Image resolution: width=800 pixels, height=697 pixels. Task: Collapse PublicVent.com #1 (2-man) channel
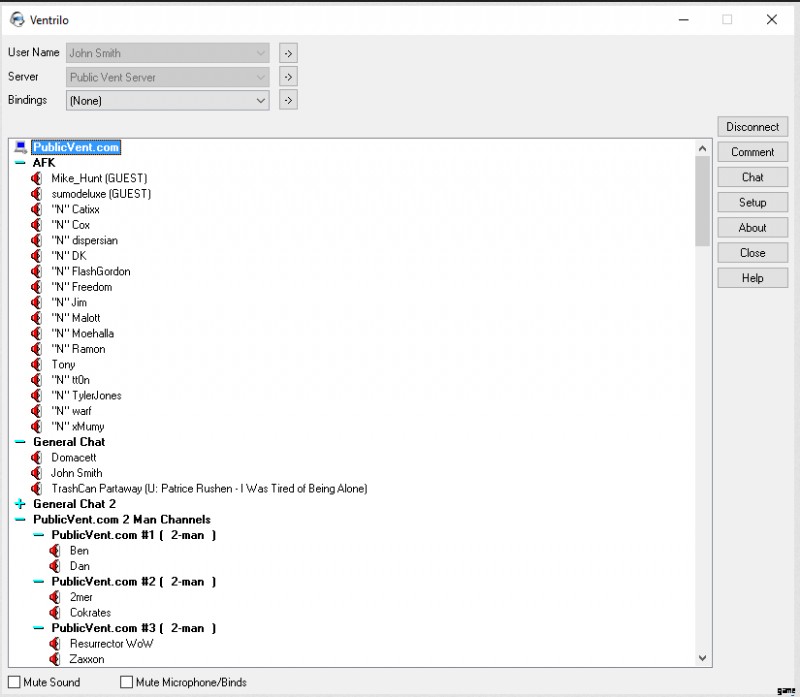point(38,535)
